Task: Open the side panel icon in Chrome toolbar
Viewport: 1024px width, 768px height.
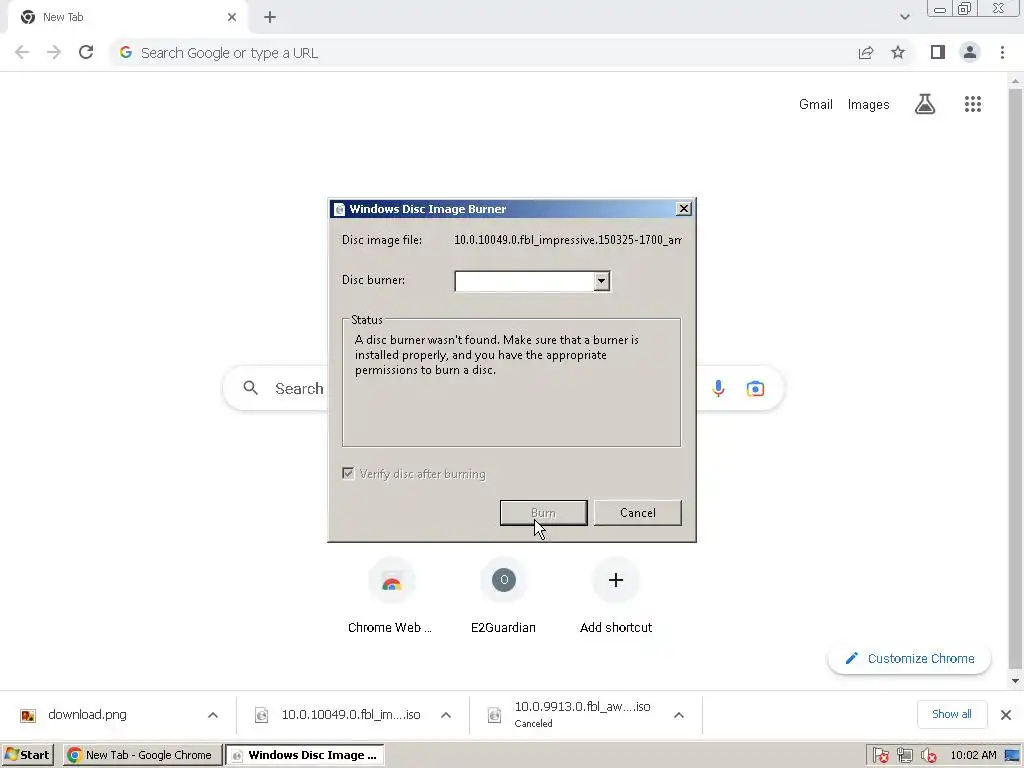Action: click(x=938, y=52)
